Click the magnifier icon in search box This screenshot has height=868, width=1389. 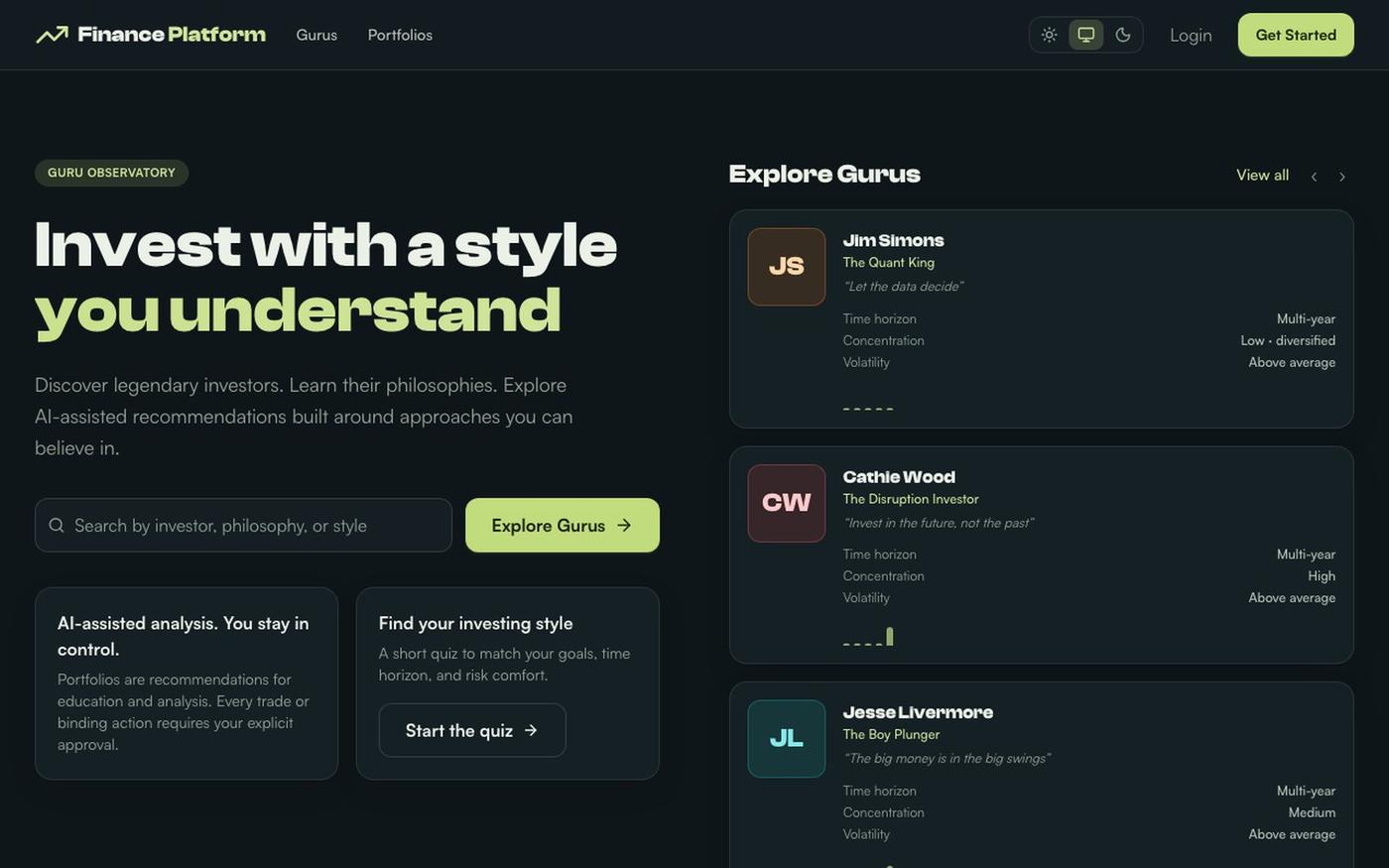tap(57, 525)
